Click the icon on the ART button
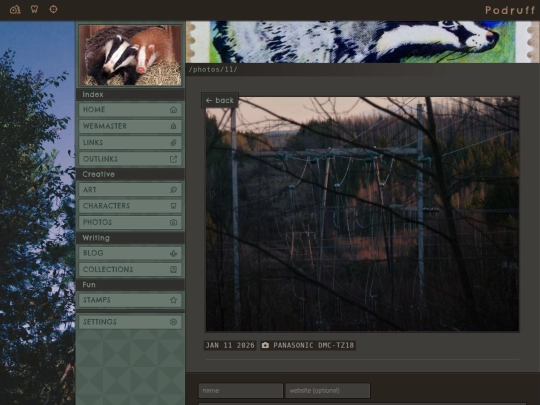 [x=173, y=189]
